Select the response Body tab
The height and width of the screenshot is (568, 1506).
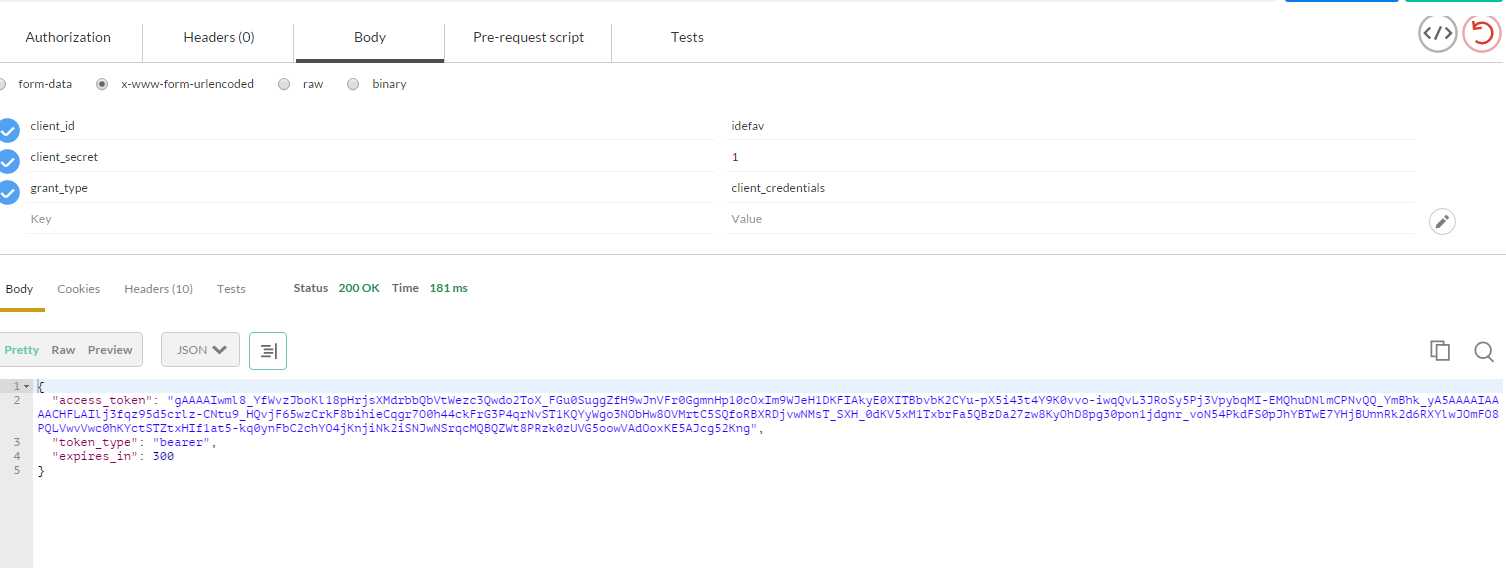pyautogui.click(x=20, y=289)
